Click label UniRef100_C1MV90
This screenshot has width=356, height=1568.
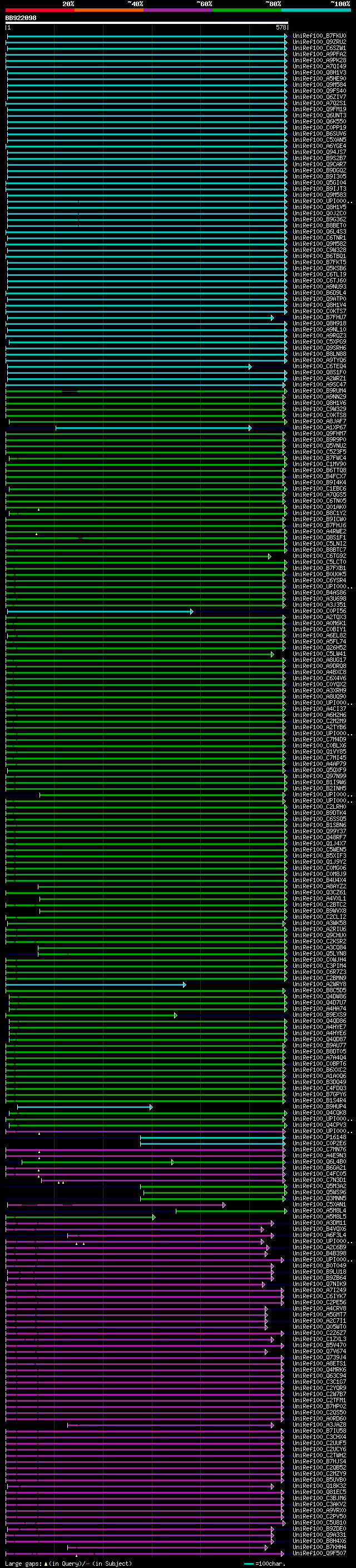[x=319, y=464]
